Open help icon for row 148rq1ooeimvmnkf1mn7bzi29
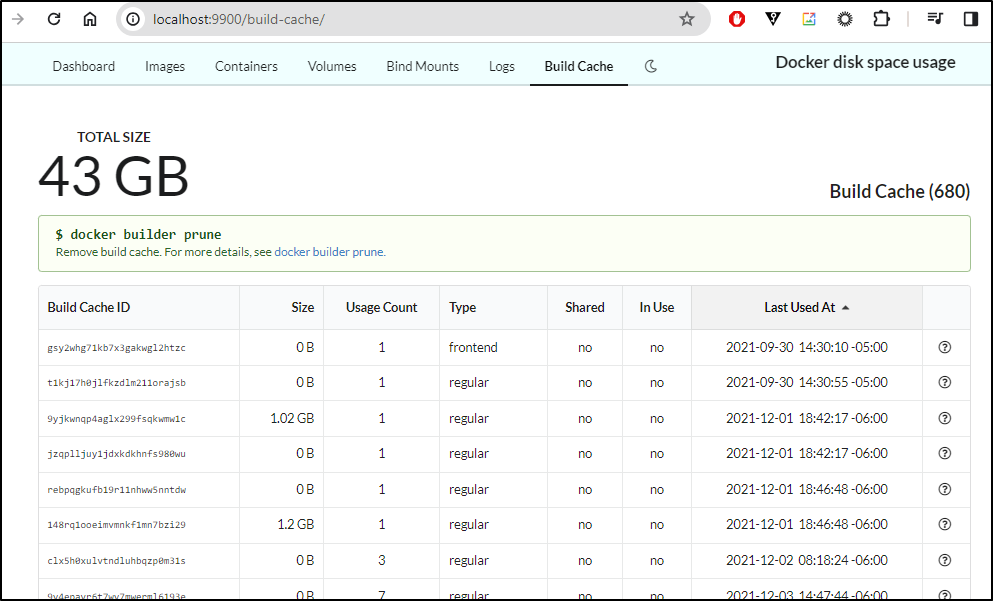This screenshot has width=993, height=601. click(x=945, y=524)
